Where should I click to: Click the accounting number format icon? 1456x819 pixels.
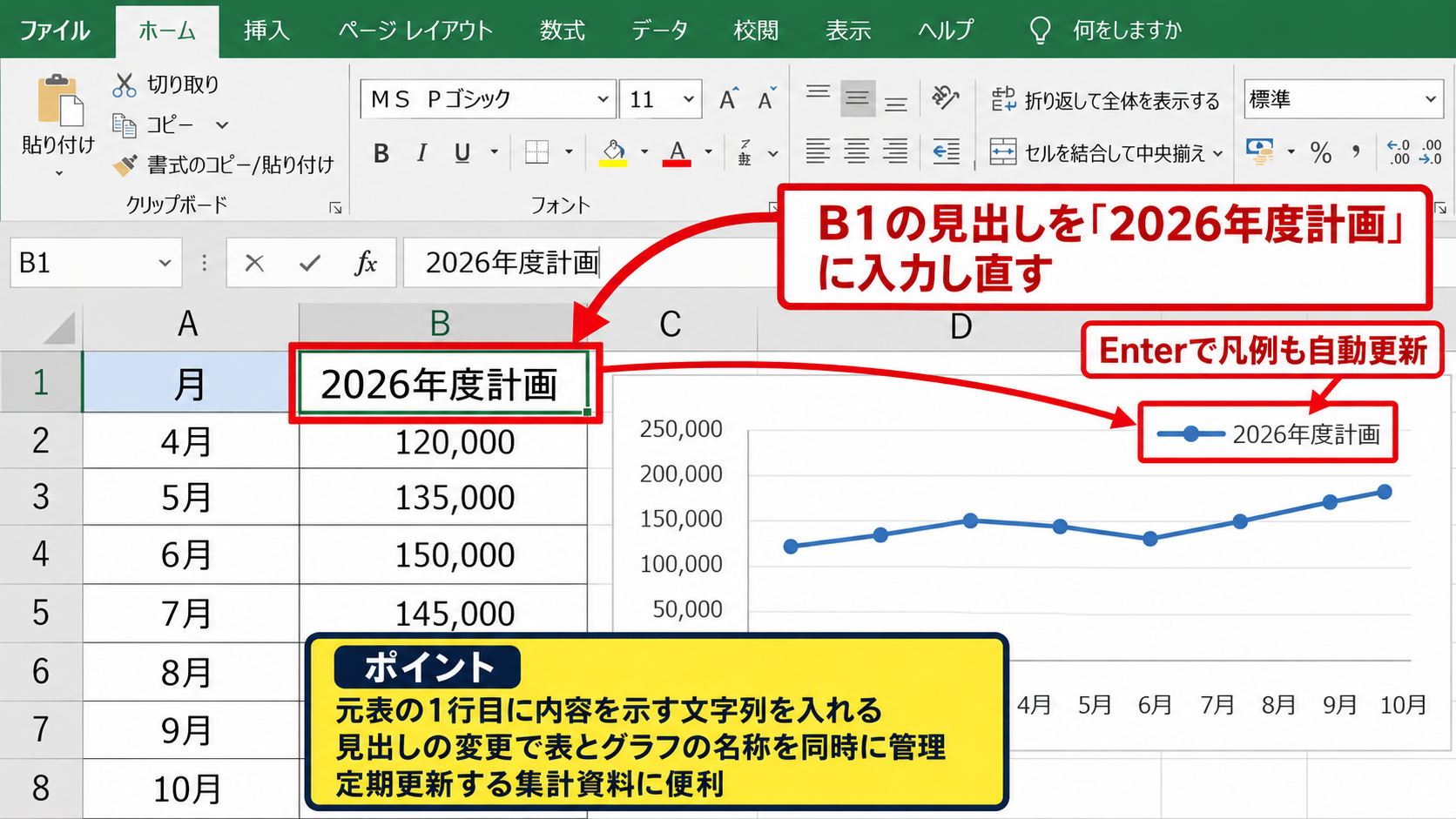tap(1260, 151)
